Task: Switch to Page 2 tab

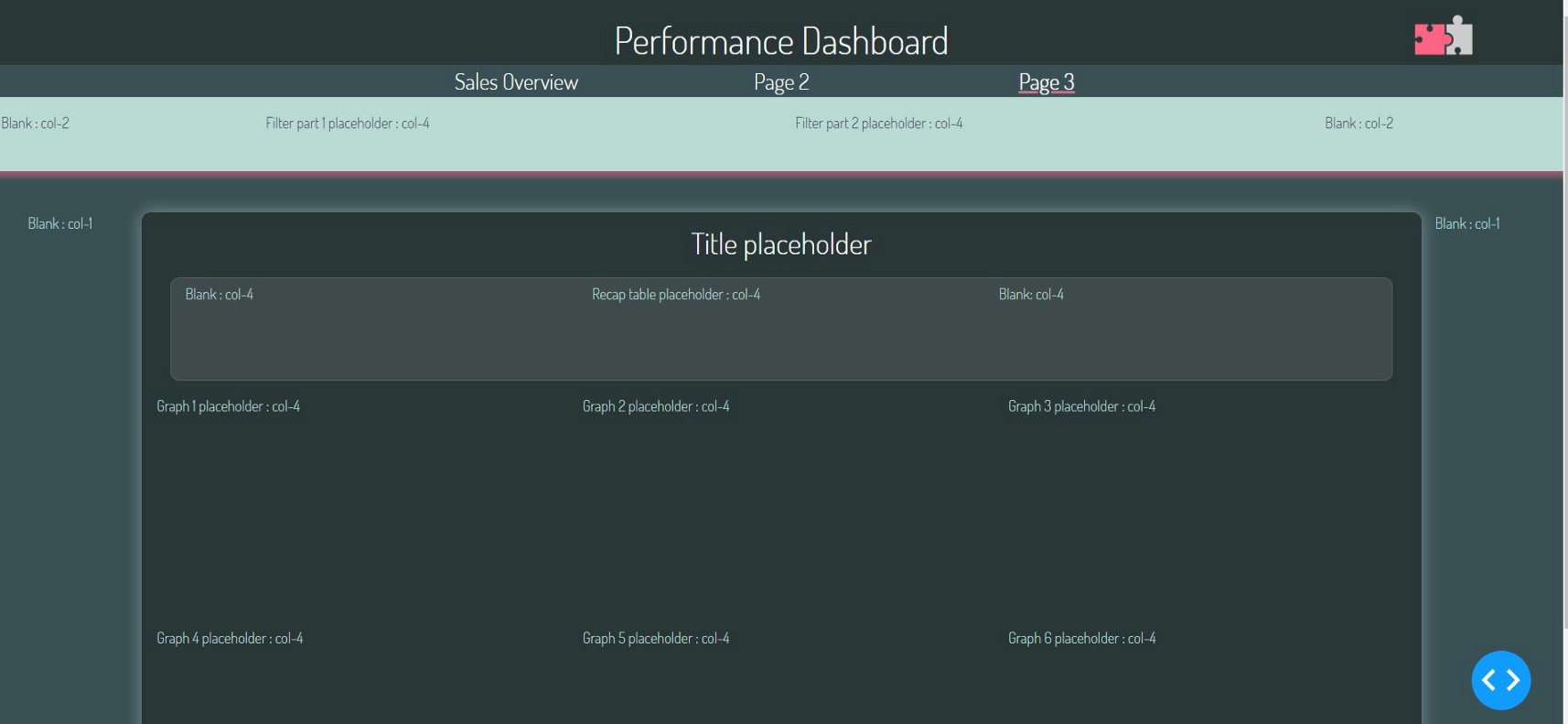Action: (x=781, y=82)
